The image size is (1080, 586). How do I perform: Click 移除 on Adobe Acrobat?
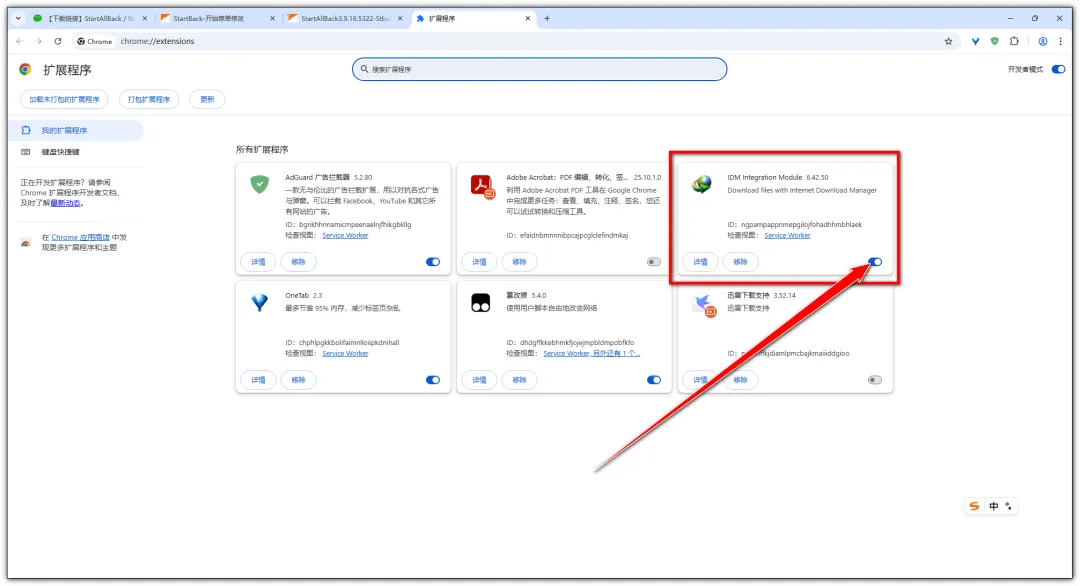pyautogui.click(x=519, y=262)
